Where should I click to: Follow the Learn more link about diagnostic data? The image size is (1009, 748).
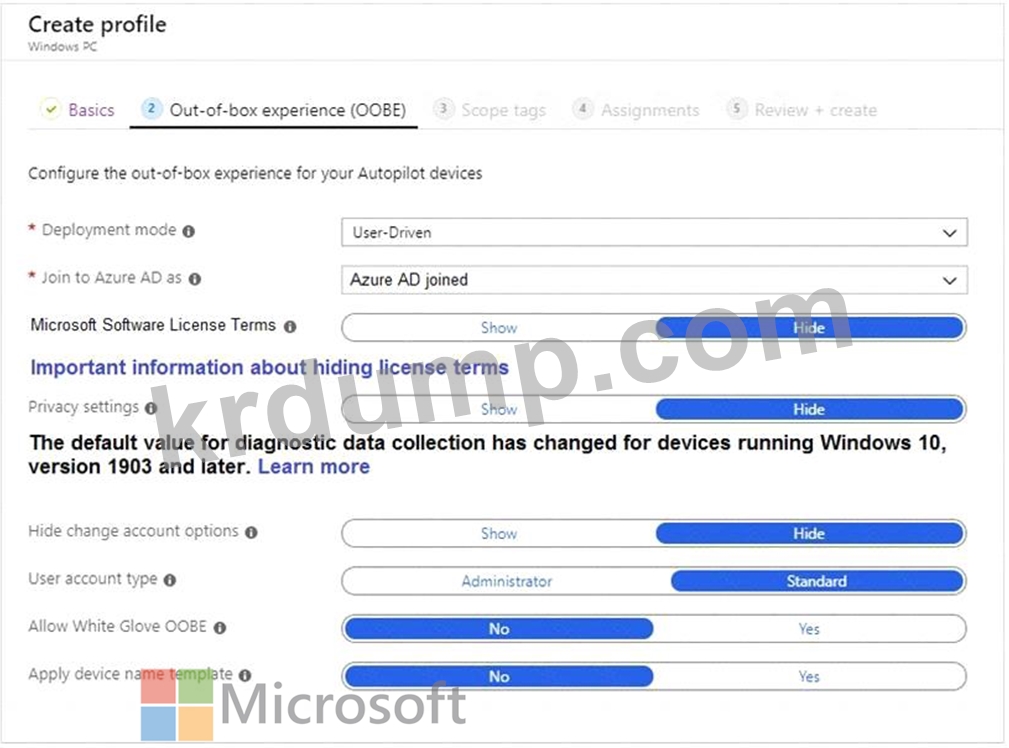(314, 467)
